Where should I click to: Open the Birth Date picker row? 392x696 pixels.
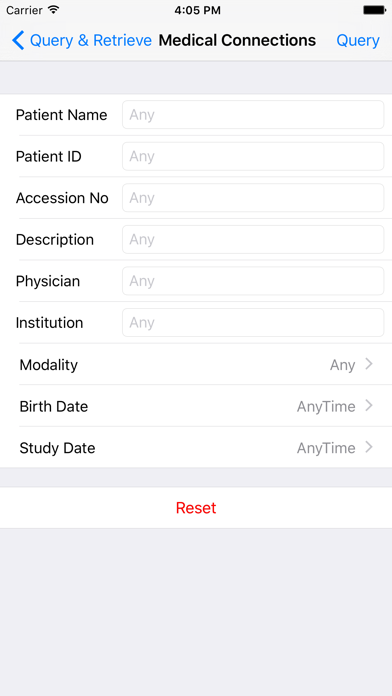[196, 406]
